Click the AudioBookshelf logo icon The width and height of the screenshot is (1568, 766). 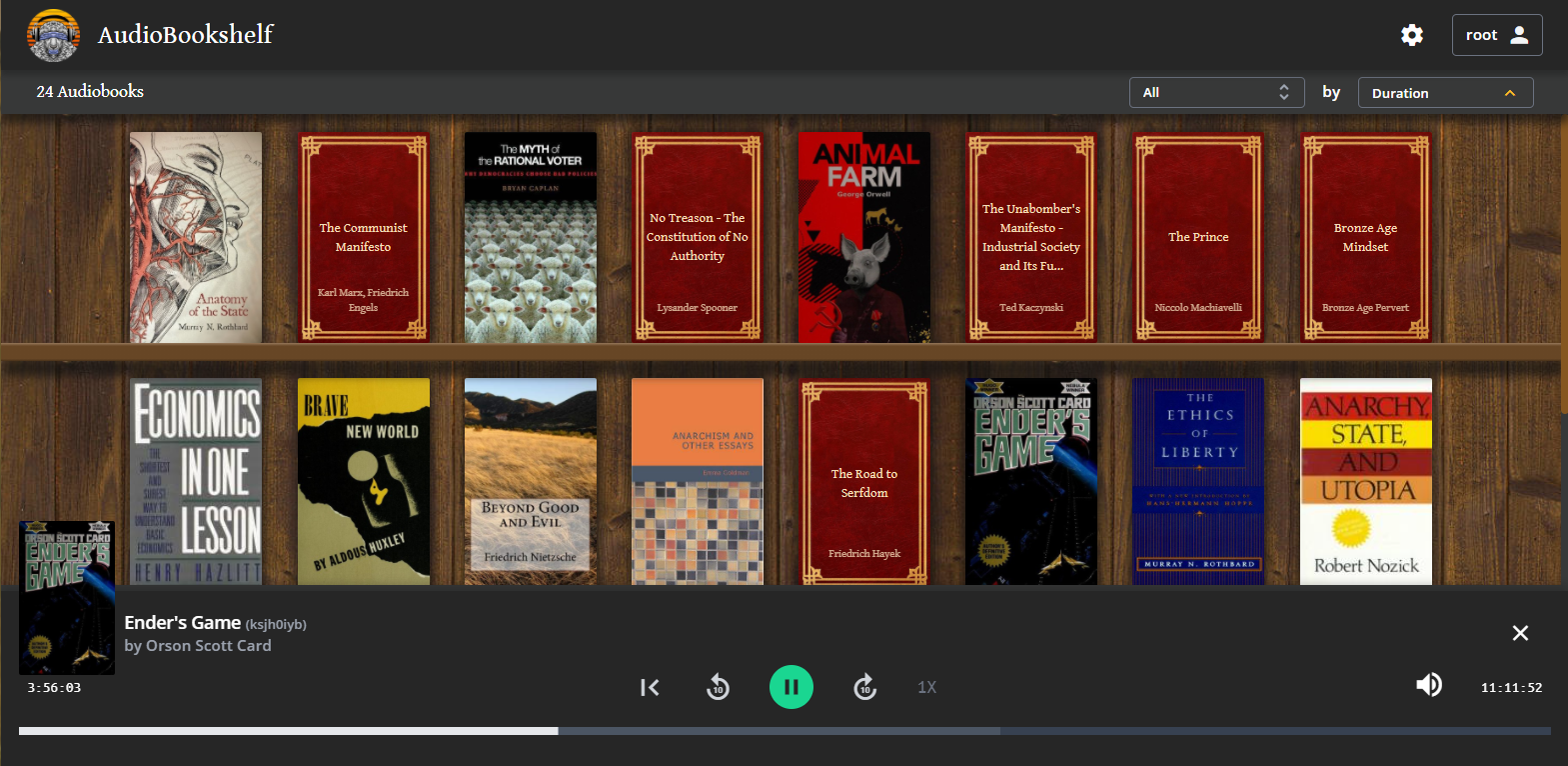53,35
